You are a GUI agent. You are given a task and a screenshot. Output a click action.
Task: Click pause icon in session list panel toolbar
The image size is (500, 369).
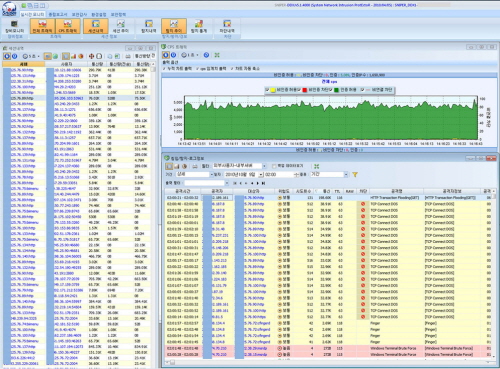tap(14, 56)
